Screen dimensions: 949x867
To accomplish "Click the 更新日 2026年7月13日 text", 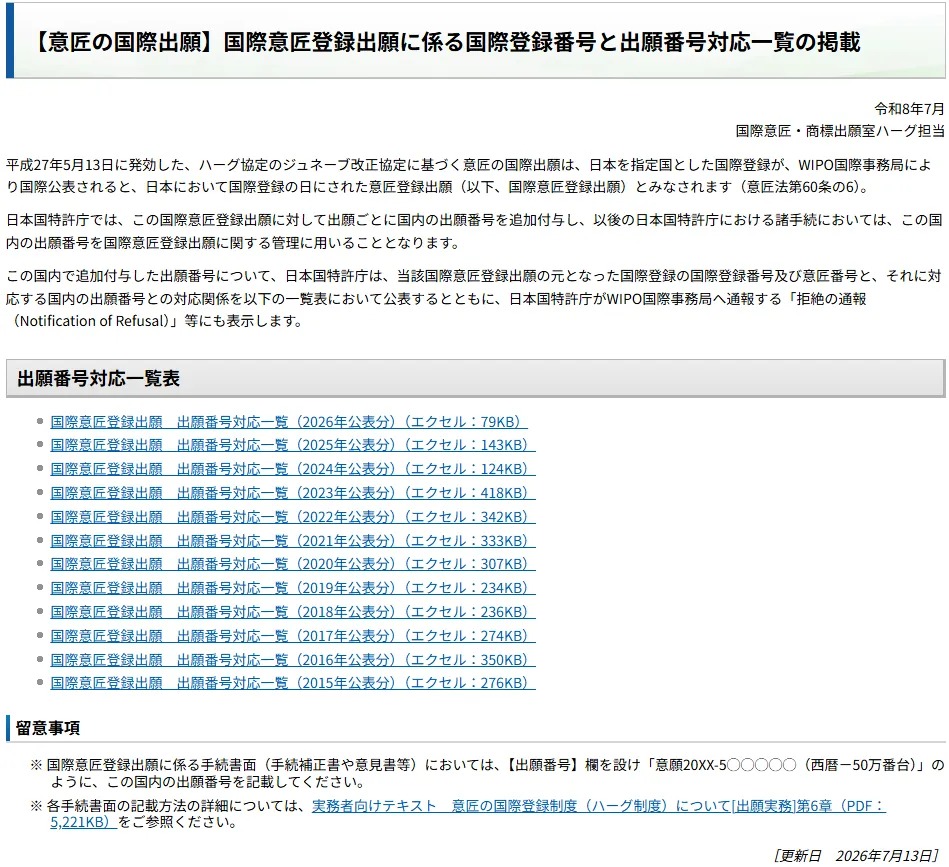I will (856, 856).
